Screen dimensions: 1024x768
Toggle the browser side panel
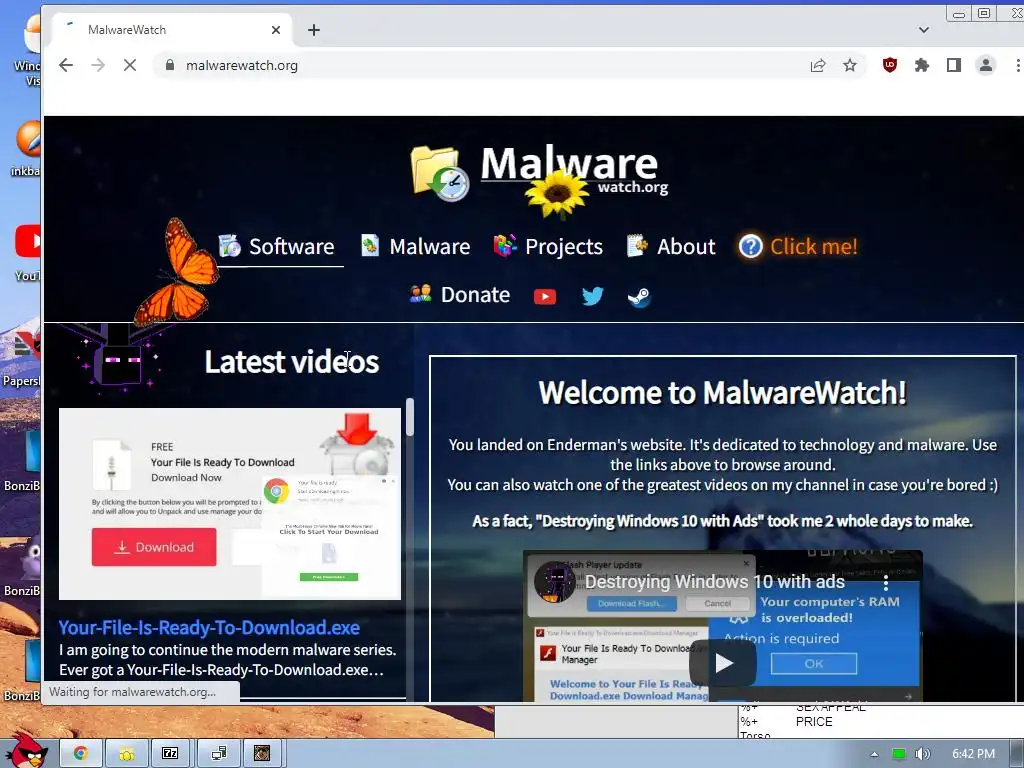(x=953, y=65)
